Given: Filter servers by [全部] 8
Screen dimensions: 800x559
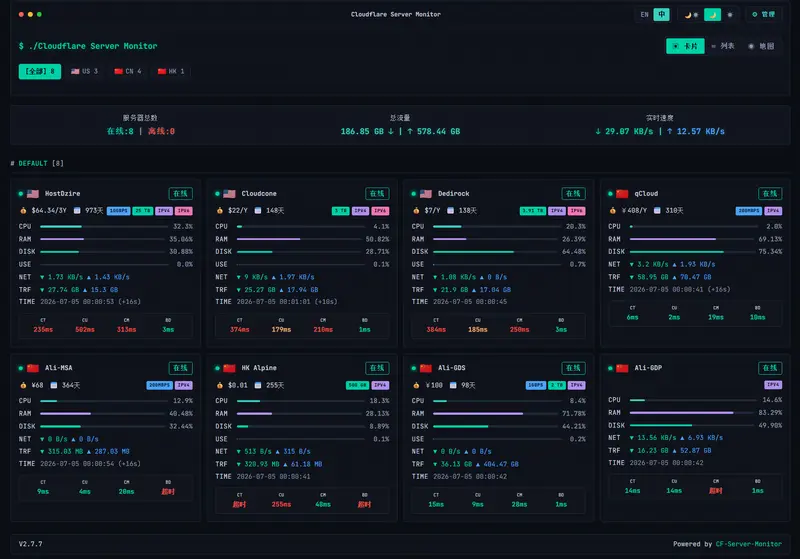Looking at the screenshot, I should [40, 71].
